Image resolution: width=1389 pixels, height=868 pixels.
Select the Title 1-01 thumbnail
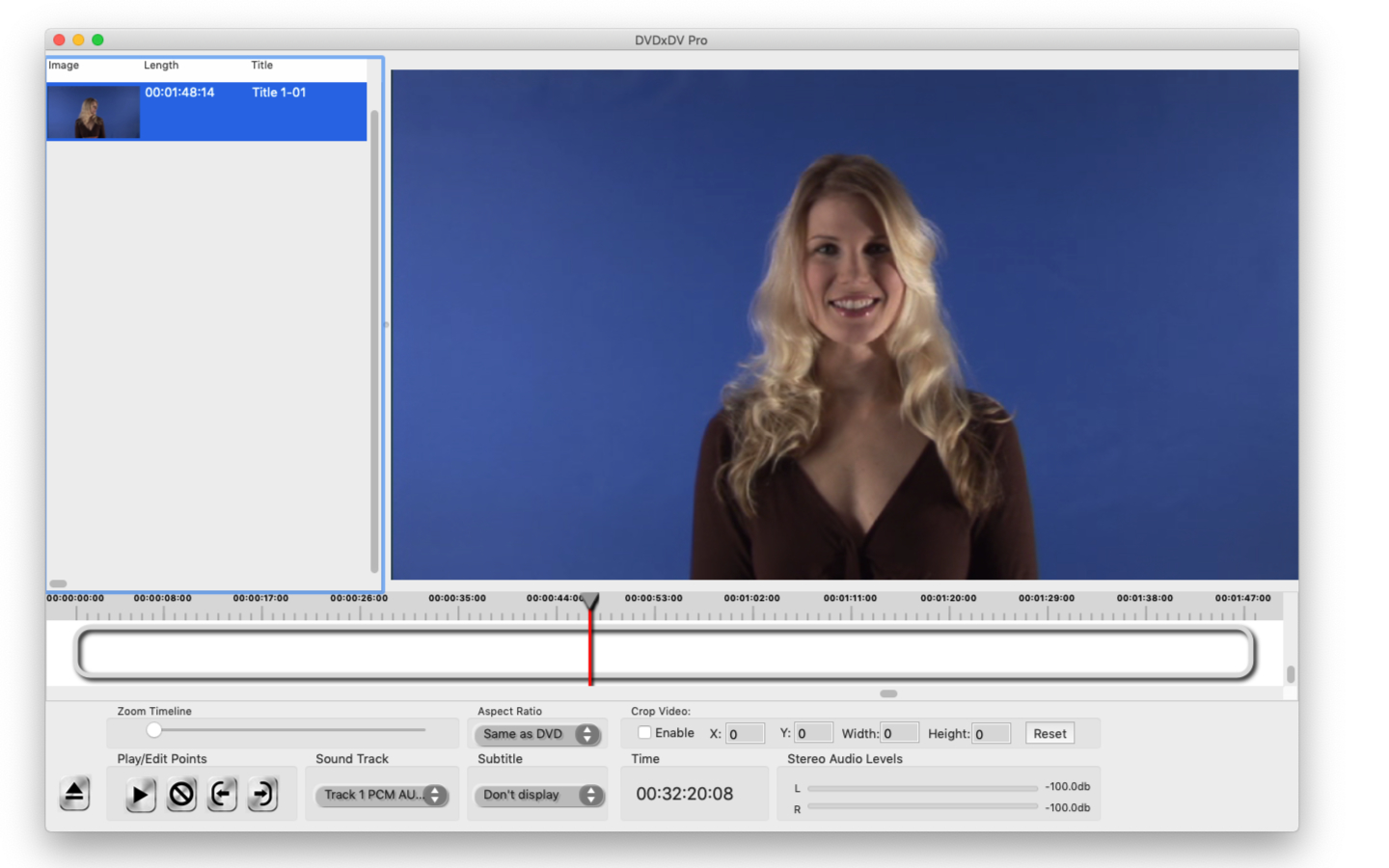(x=94, y=112)
